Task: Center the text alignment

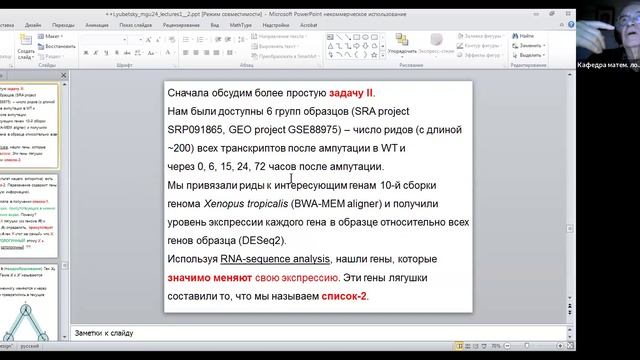Action: [196, 53]
